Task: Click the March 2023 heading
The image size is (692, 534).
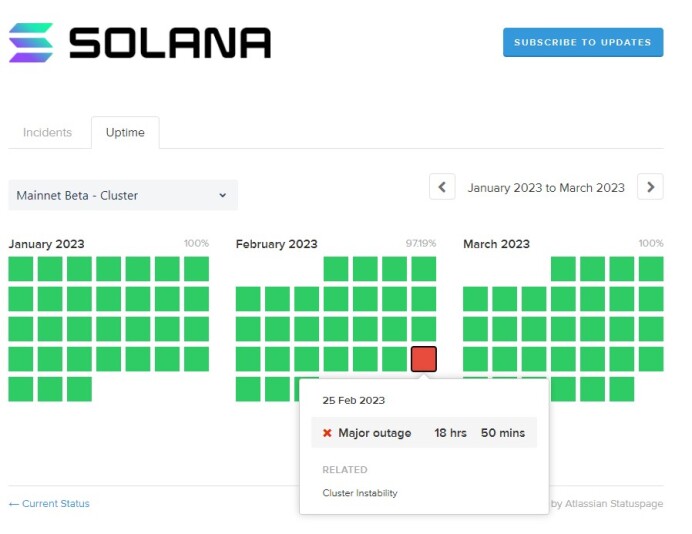Action: tap(496, 244)
